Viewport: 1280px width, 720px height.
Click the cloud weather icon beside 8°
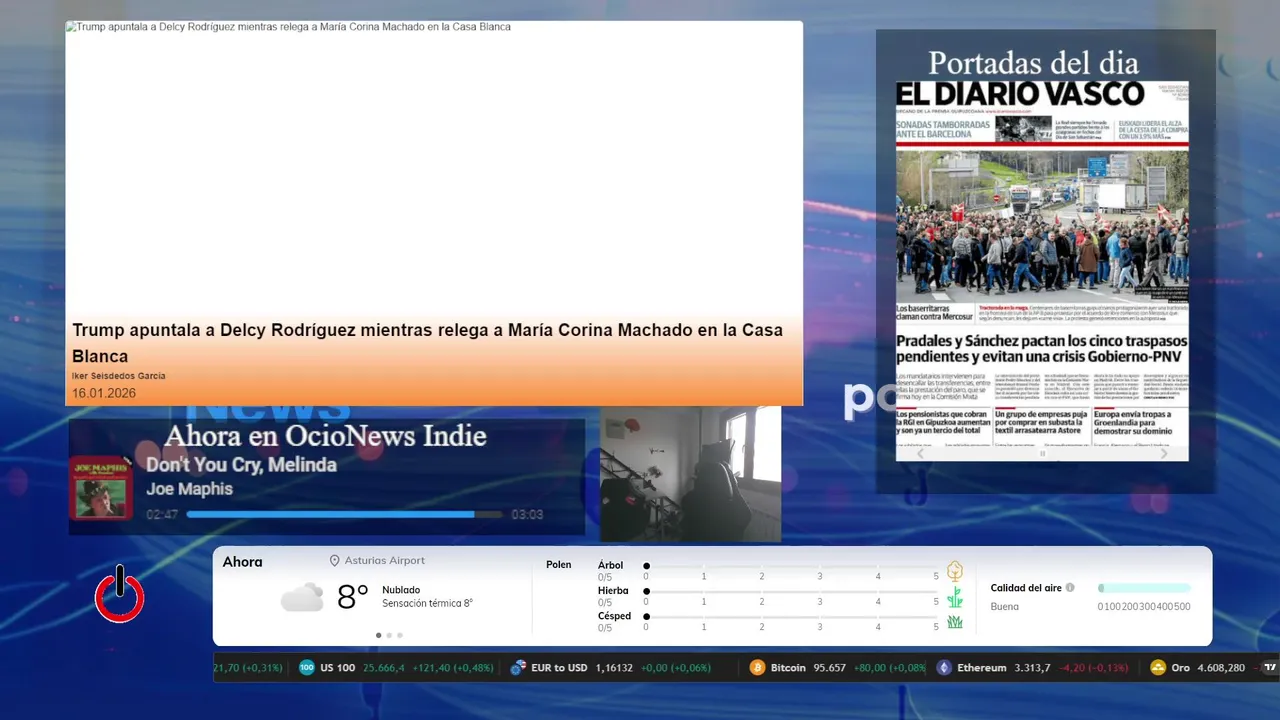coord(302,598)
